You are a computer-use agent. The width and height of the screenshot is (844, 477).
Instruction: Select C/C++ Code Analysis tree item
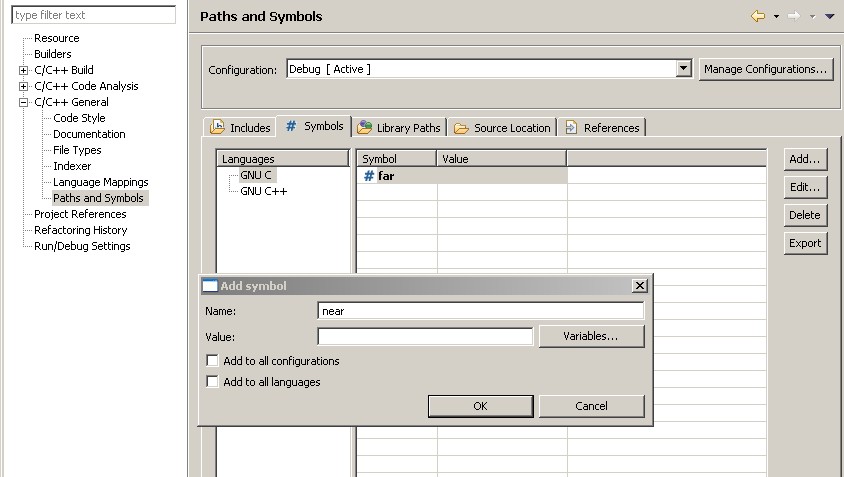86,86
